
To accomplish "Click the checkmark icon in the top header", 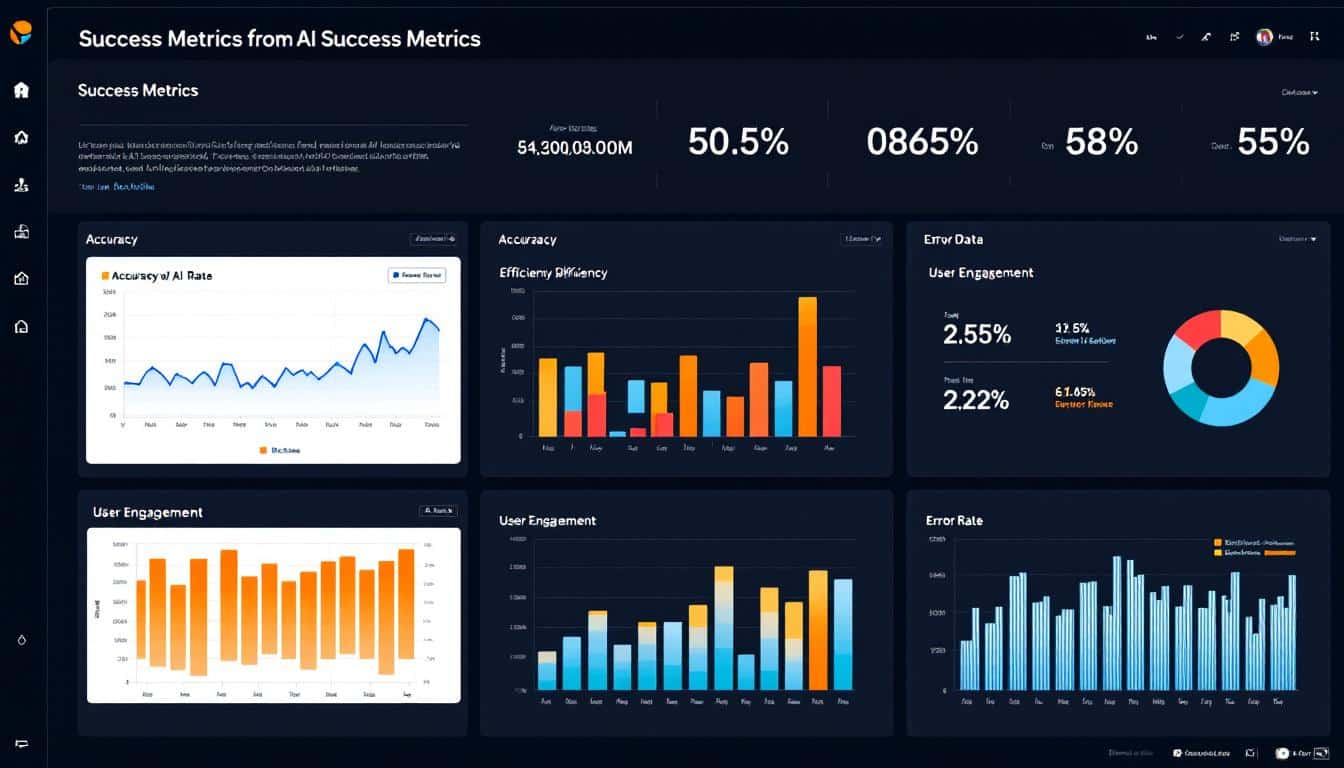I will click(x=1180, y=37).
